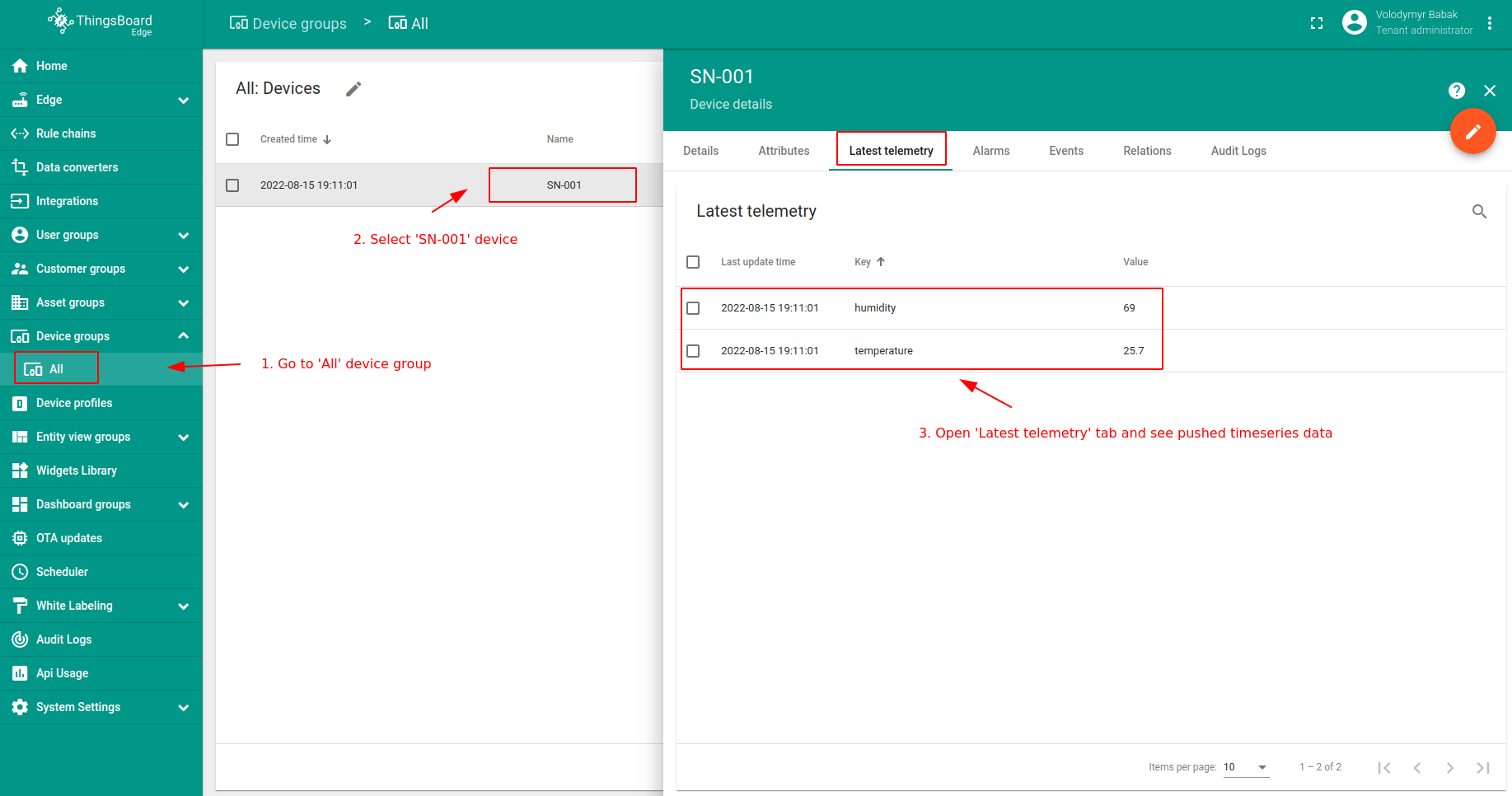Expand the User groups menu
Viewport: 1512px width, 796px height.
(183, 235)
